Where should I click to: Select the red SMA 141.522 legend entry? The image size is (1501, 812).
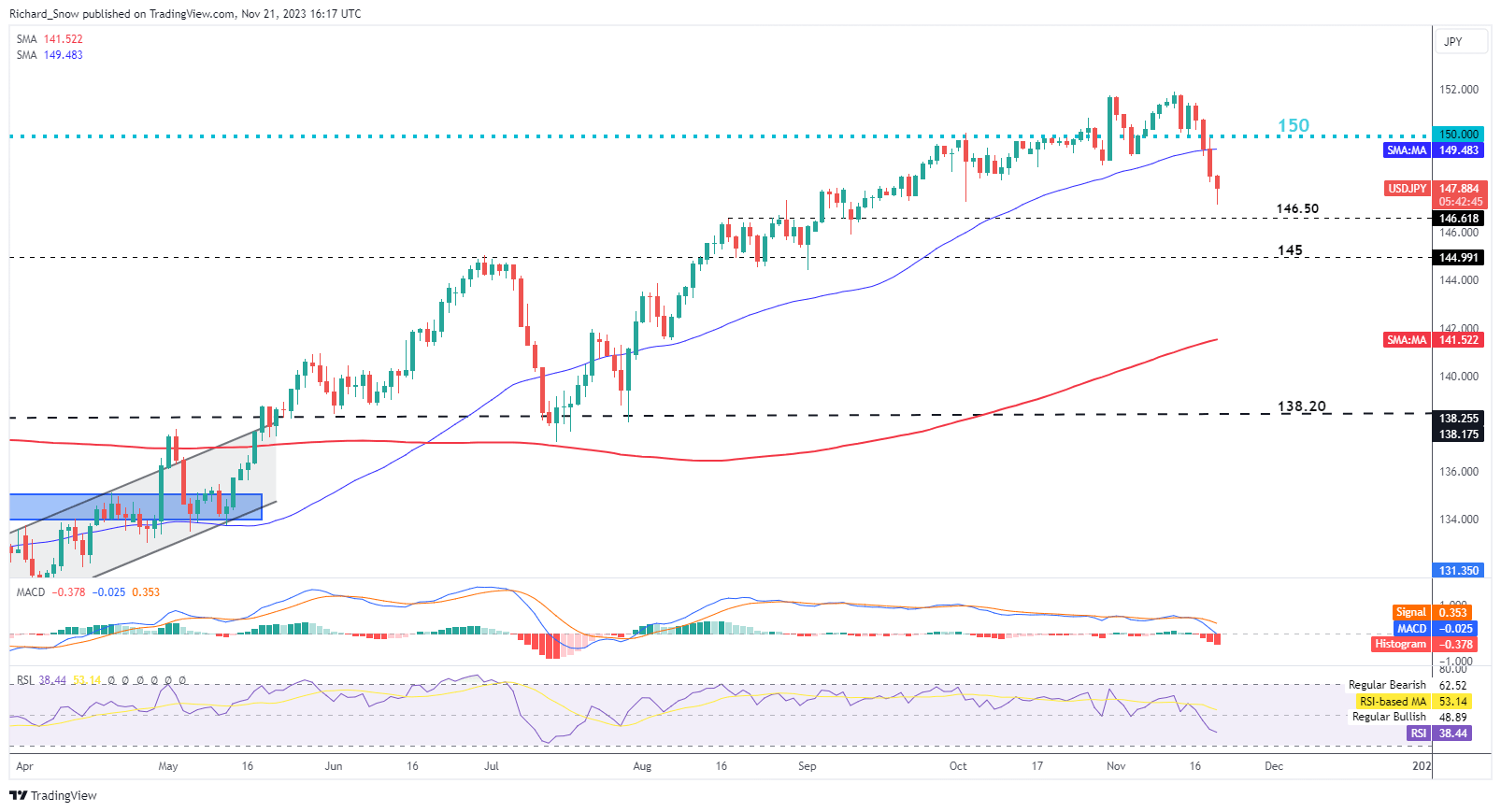(50, 39)
